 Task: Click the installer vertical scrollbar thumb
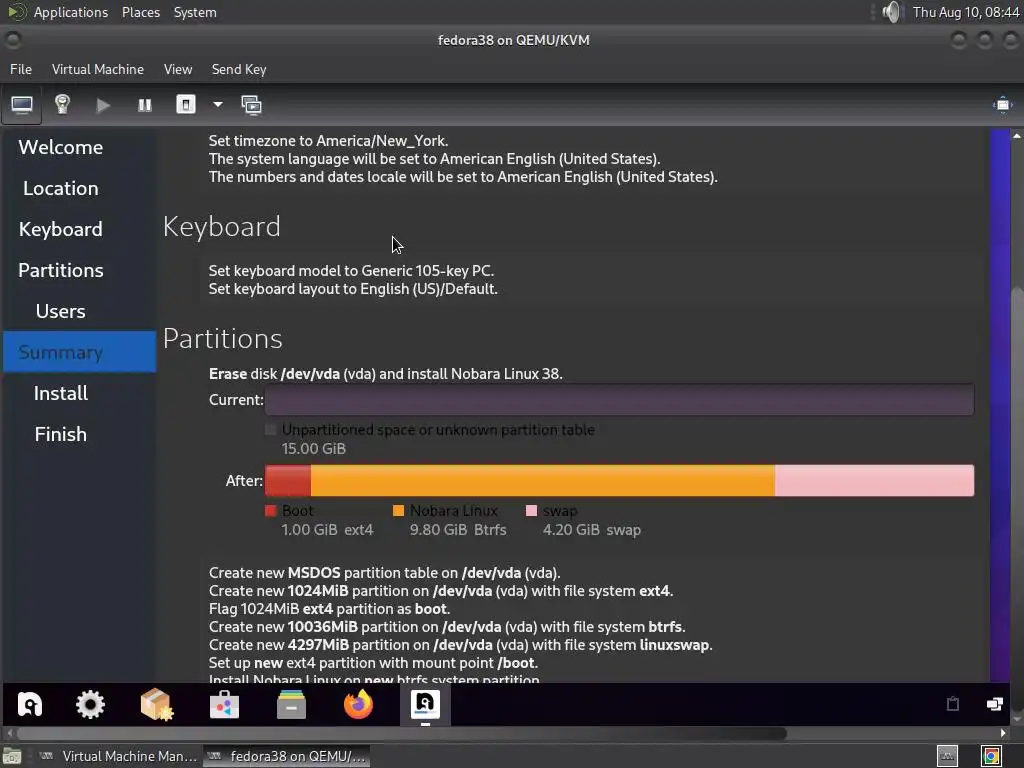[1017, 500]
